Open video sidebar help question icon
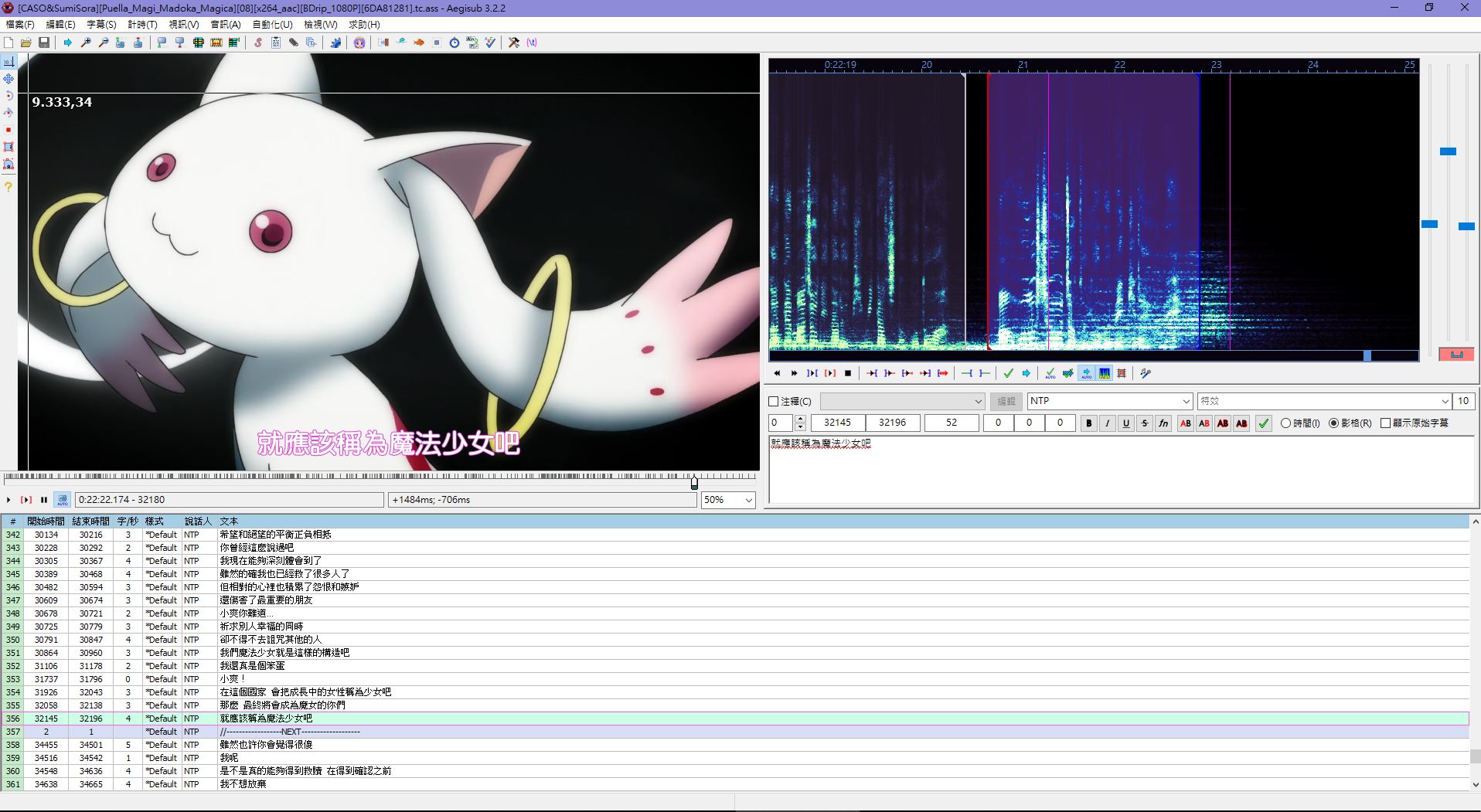This screenshot has height=812, width=1481. click(9, 187)
